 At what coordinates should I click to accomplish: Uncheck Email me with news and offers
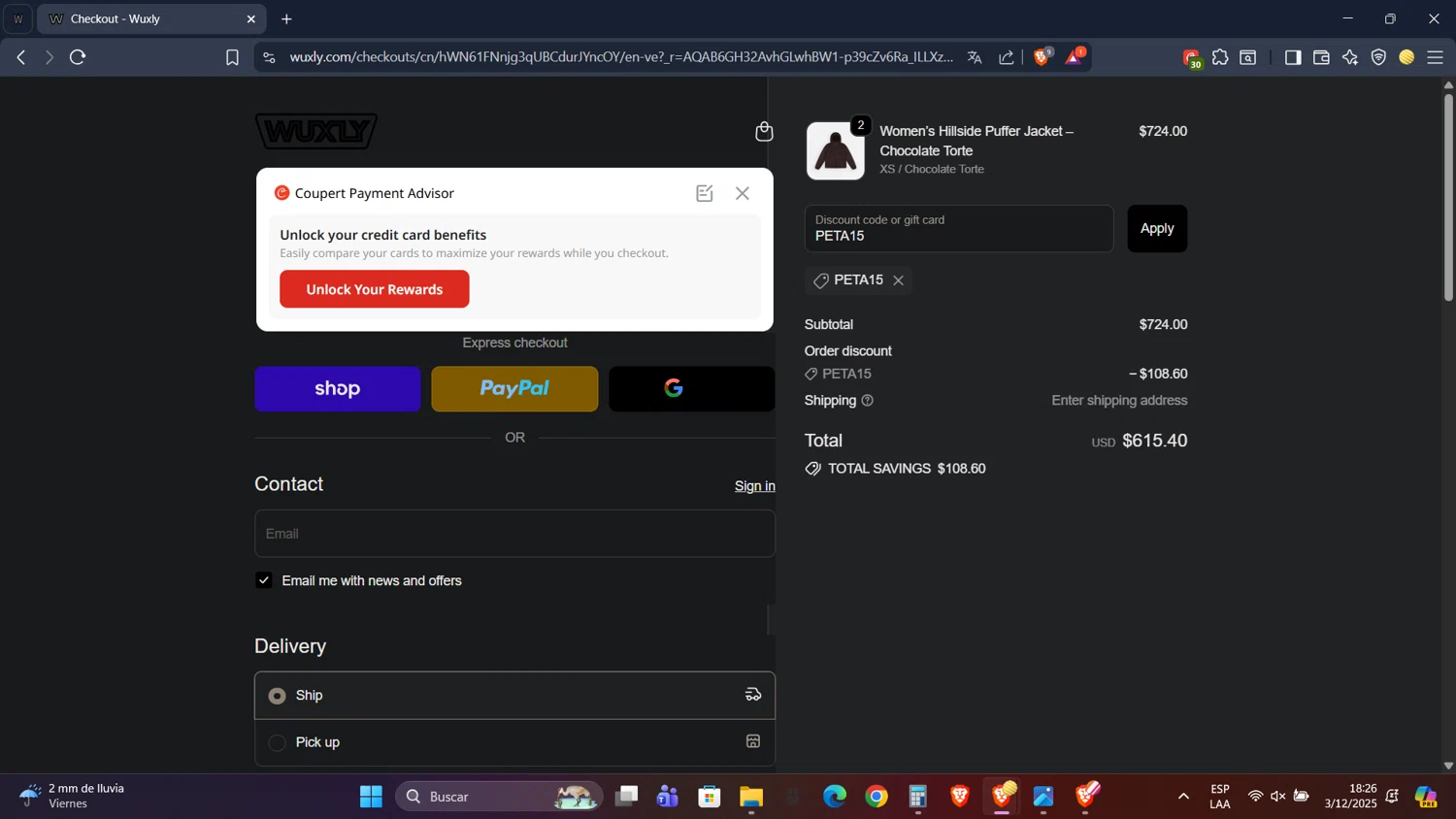click(x=264, y=580)
